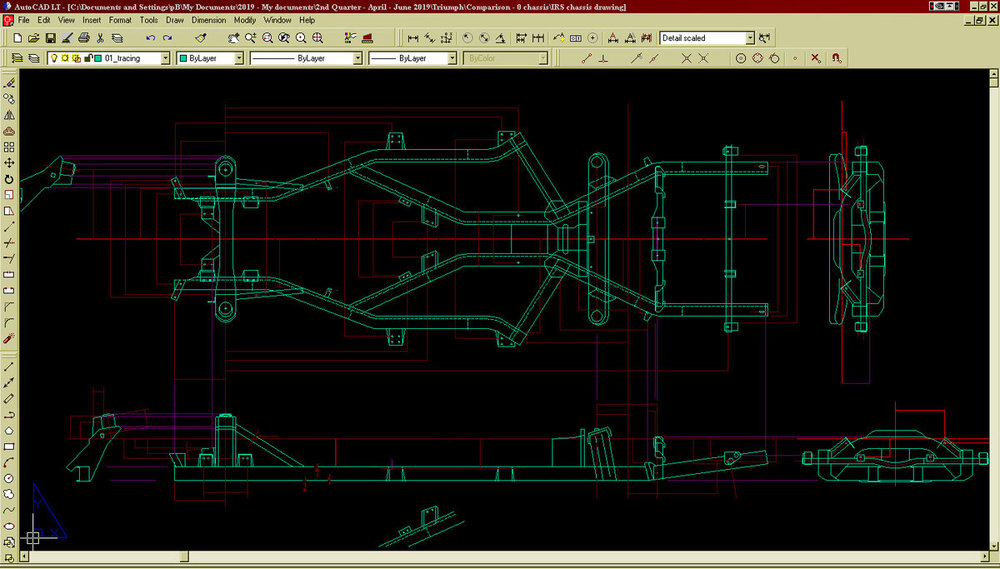Open the Draw menu
Viewport: 1000px width, 569px height.
pos(175,20)
